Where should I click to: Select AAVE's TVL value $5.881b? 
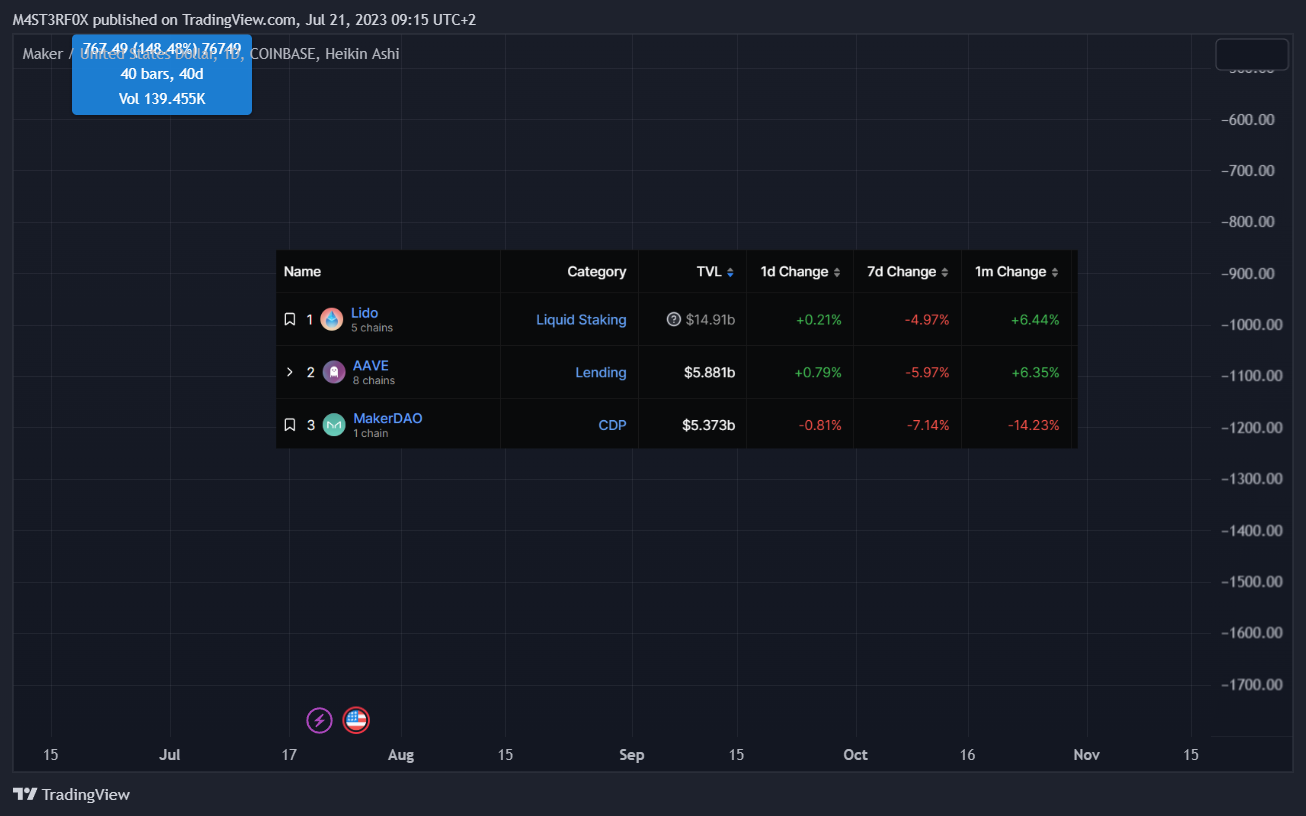point(710,372)
